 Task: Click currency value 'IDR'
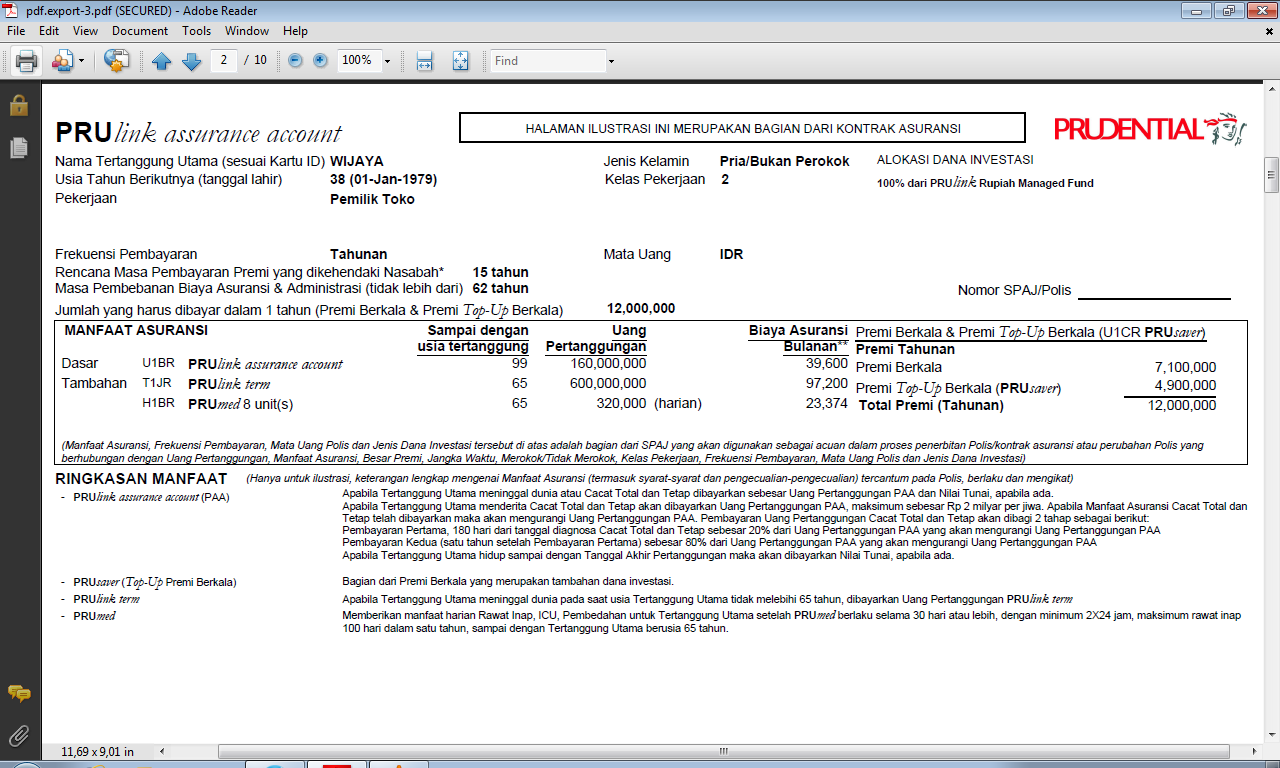[731, 254]
